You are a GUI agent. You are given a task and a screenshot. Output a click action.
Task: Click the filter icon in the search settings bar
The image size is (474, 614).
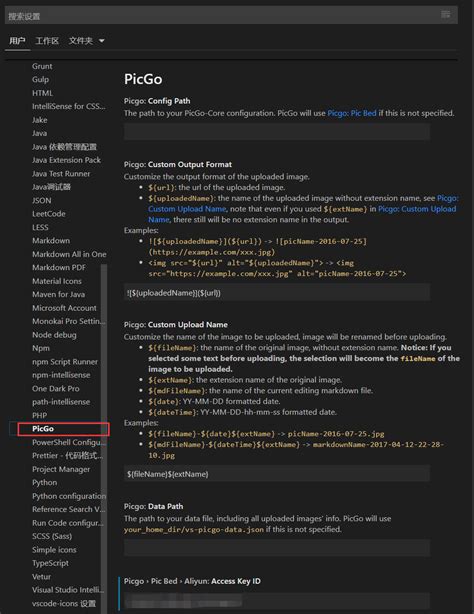445,14
